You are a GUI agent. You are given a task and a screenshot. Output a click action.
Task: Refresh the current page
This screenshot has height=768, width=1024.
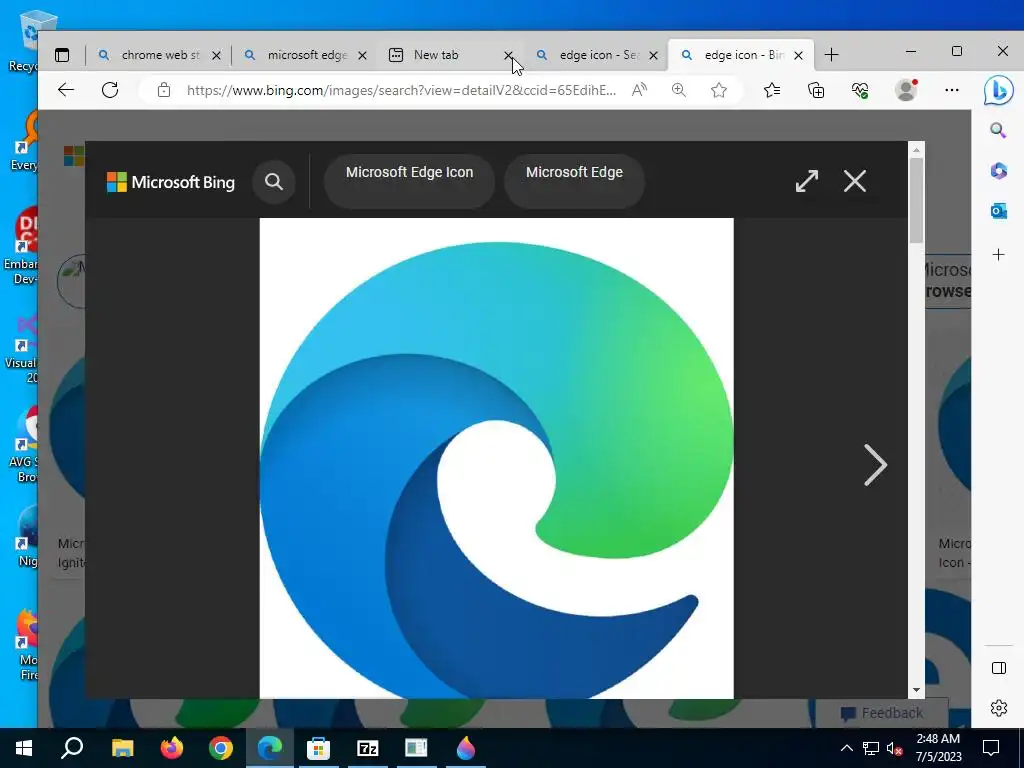[110, 90]
